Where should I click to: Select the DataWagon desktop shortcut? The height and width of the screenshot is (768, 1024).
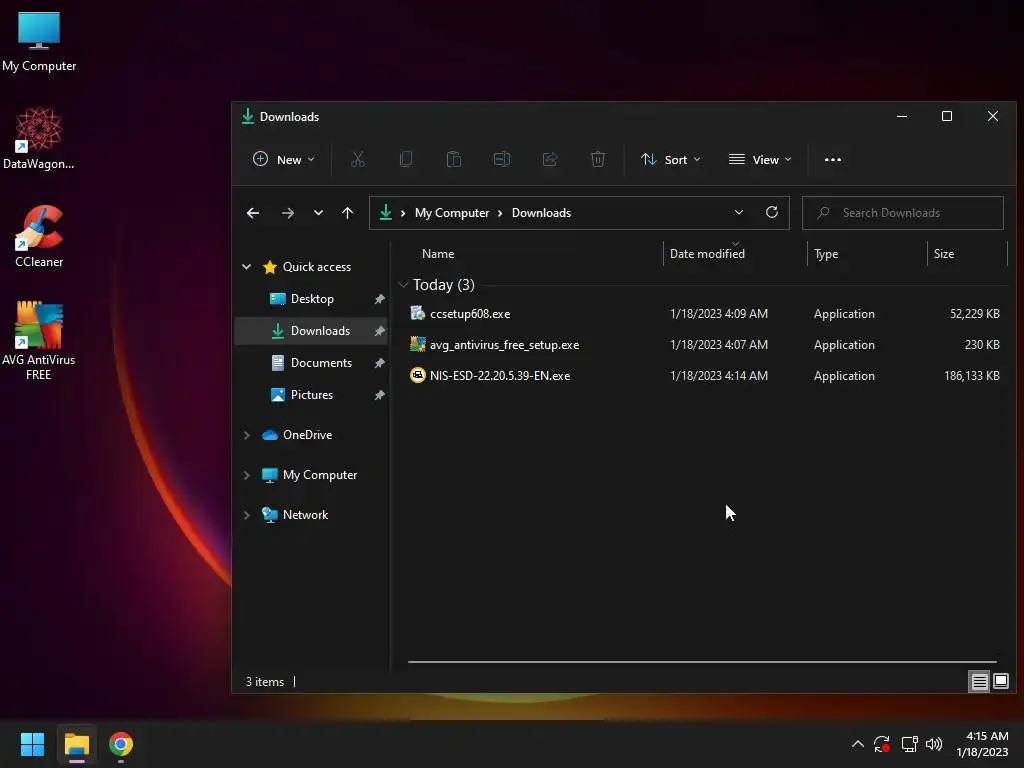(39, 138)
